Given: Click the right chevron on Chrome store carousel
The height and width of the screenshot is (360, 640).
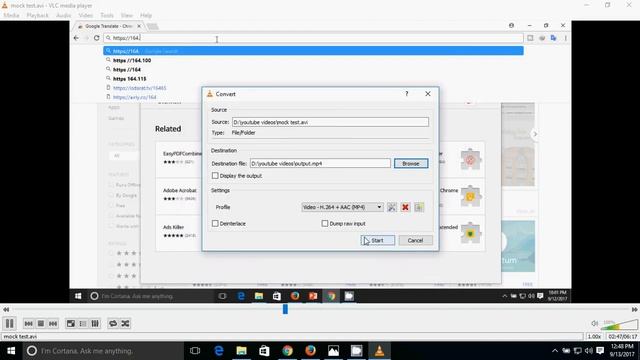Looking at the screenshot, I should tap(535, 134).
